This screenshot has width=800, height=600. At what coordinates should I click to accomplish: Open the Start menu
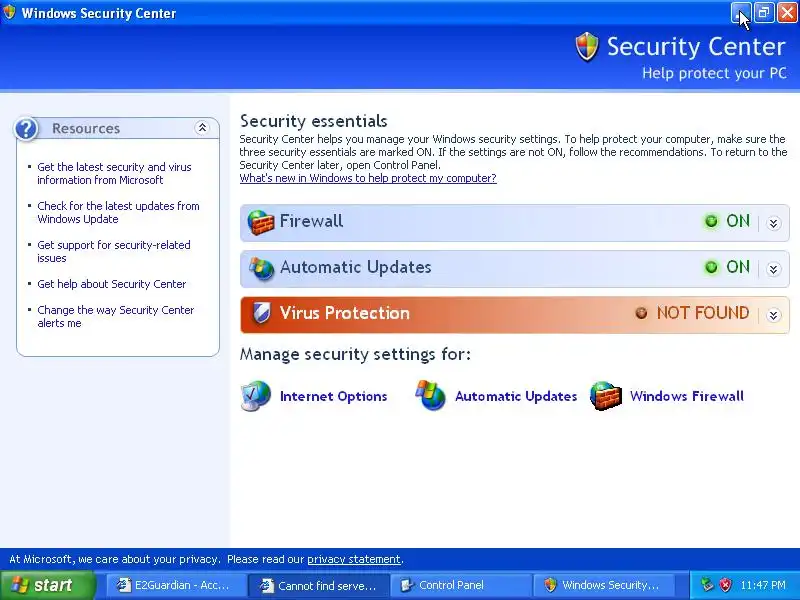point(48,585)
